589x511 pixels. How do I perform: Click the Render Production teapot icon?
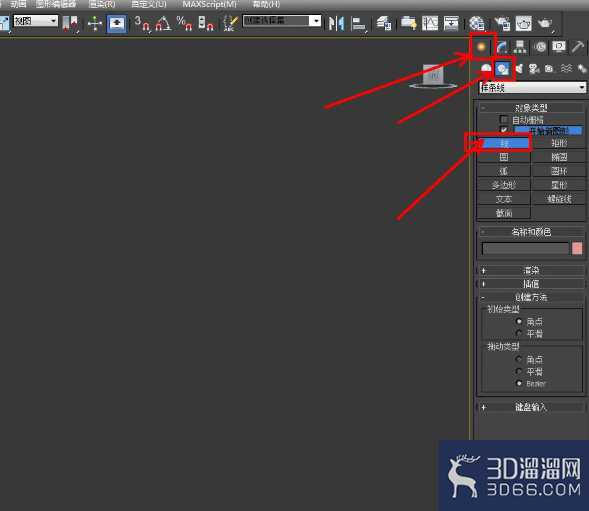click(545, 23)
